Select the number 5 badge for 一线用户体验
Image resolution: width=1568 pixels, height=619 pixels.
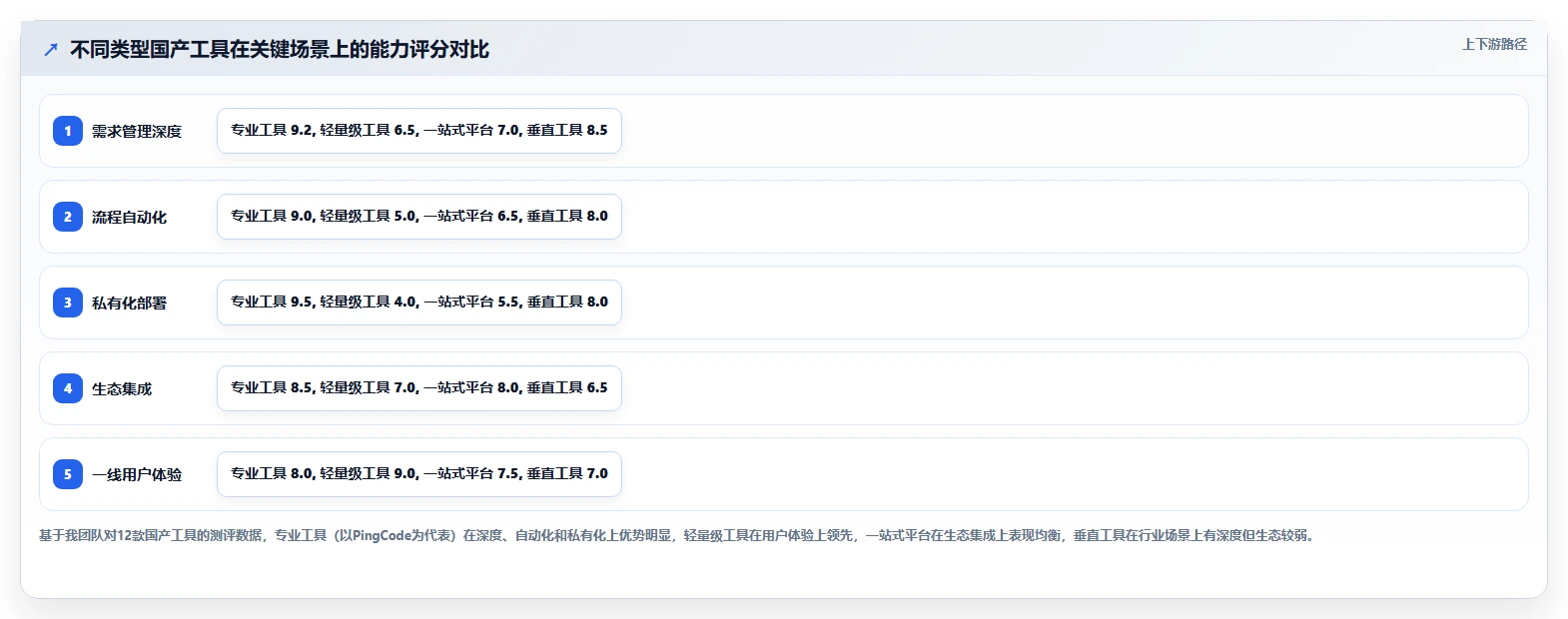tap(68, 474)
